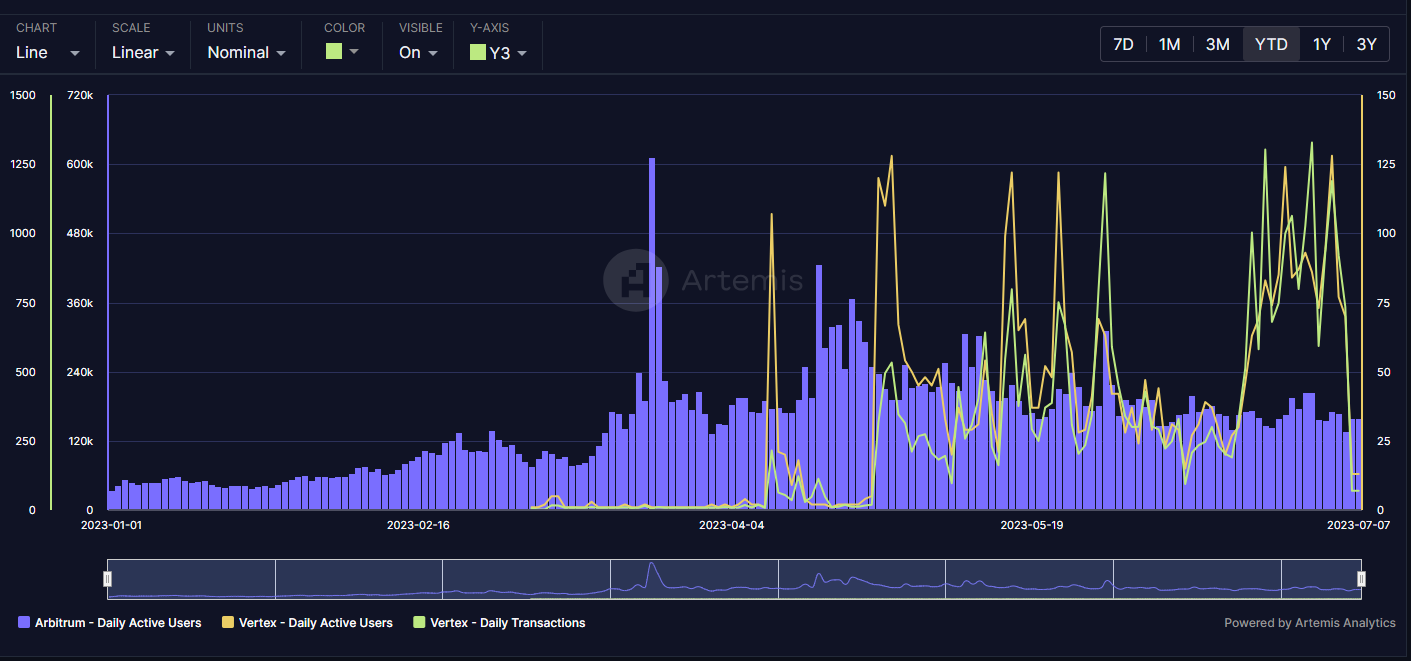The image size is (1411, 661).
Task: Open the Chart type dropdown showing Line
Action: coord(48,53)
